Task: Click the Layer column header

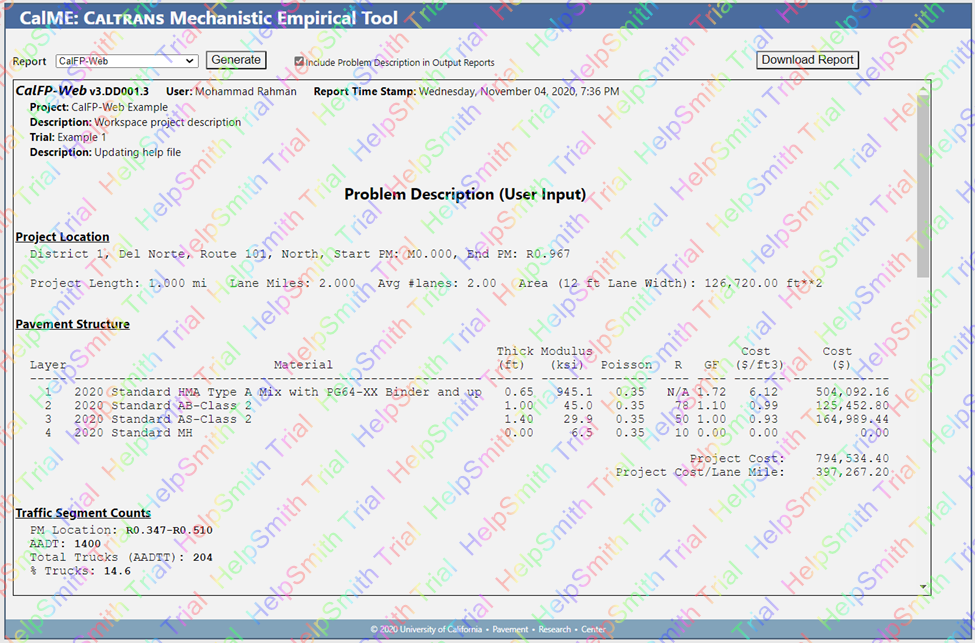Action: (48, 365)
